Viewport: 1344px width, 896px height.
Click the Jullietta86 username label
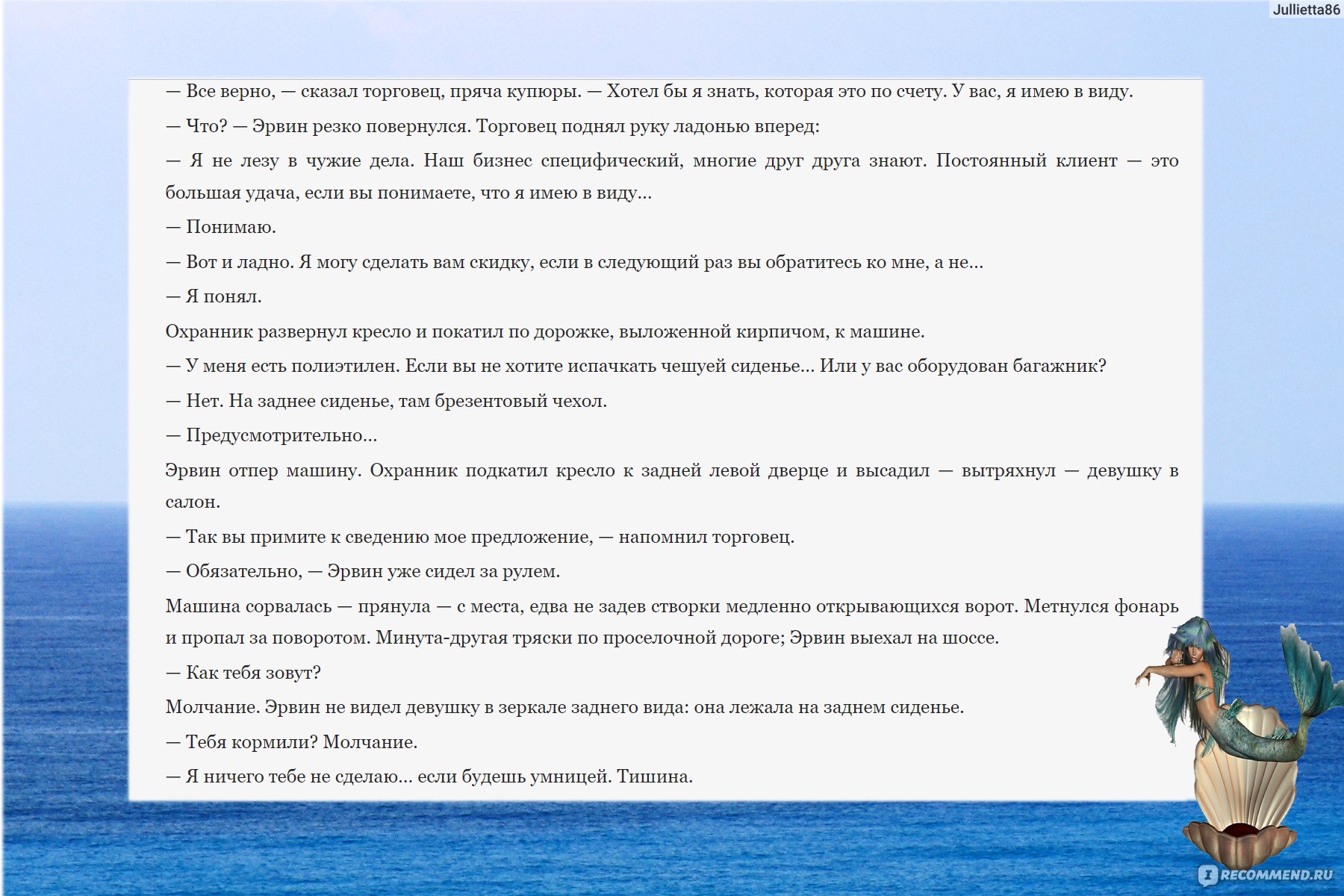[1305, 9]
